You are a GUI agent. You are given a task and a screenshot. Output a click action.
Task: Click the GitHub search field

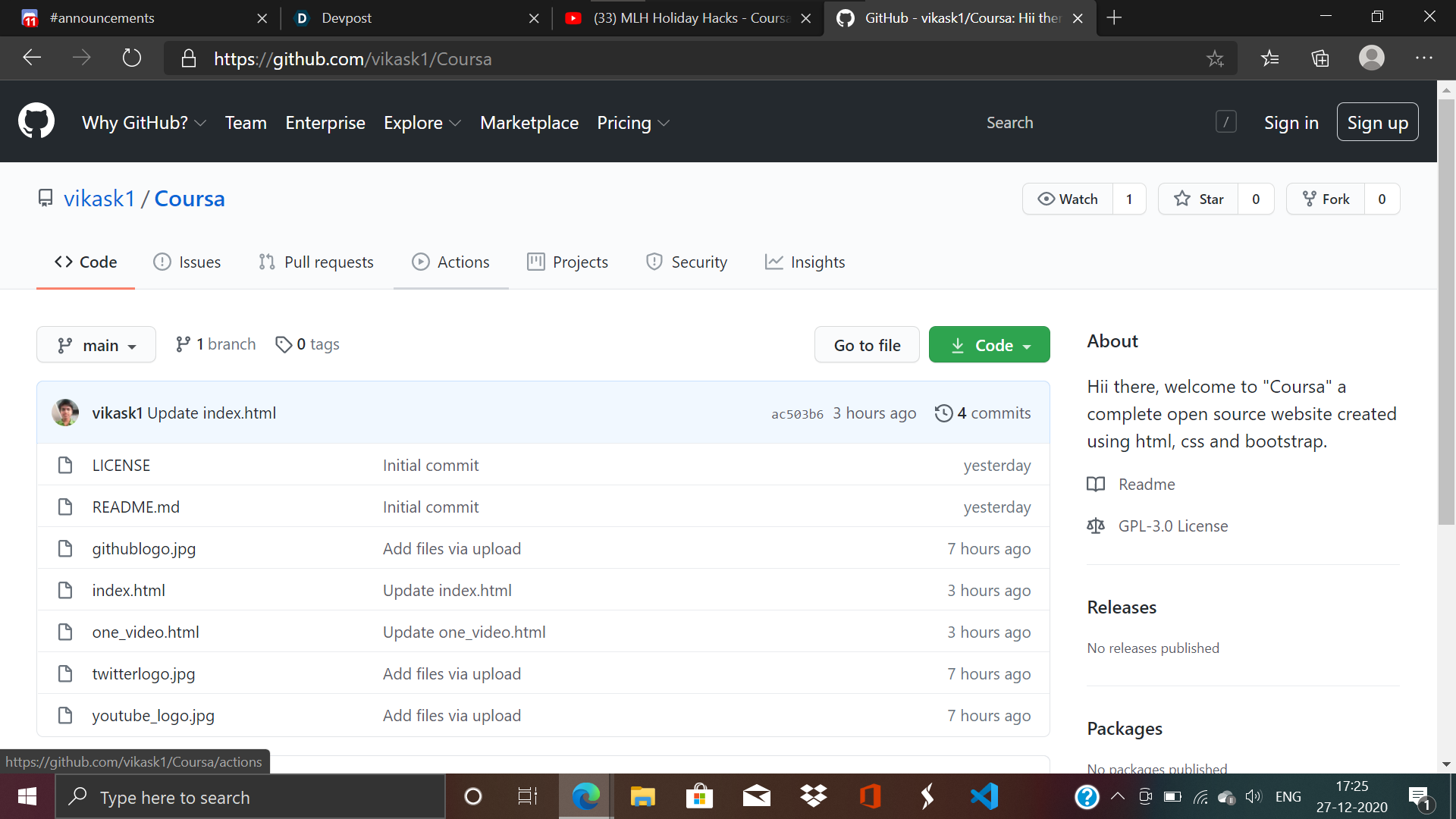tap(1092, 123)
